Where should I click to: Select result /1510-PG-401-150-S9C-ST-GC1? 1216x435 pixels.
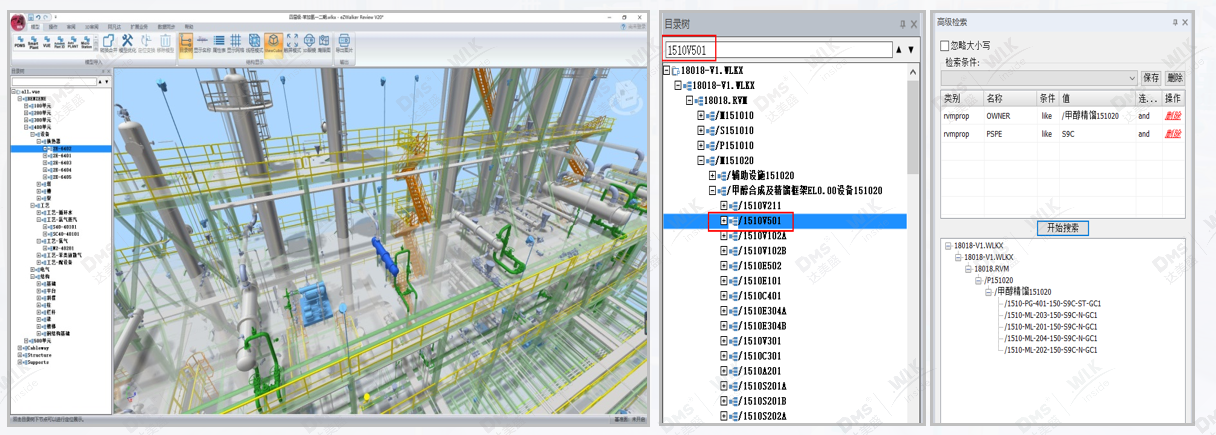tap(1051, 303)
